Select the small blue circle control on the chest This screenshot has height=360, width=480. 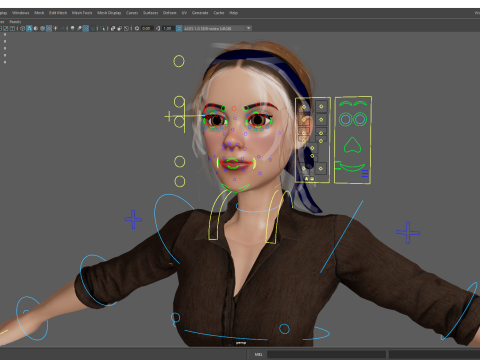coord(284,329)
